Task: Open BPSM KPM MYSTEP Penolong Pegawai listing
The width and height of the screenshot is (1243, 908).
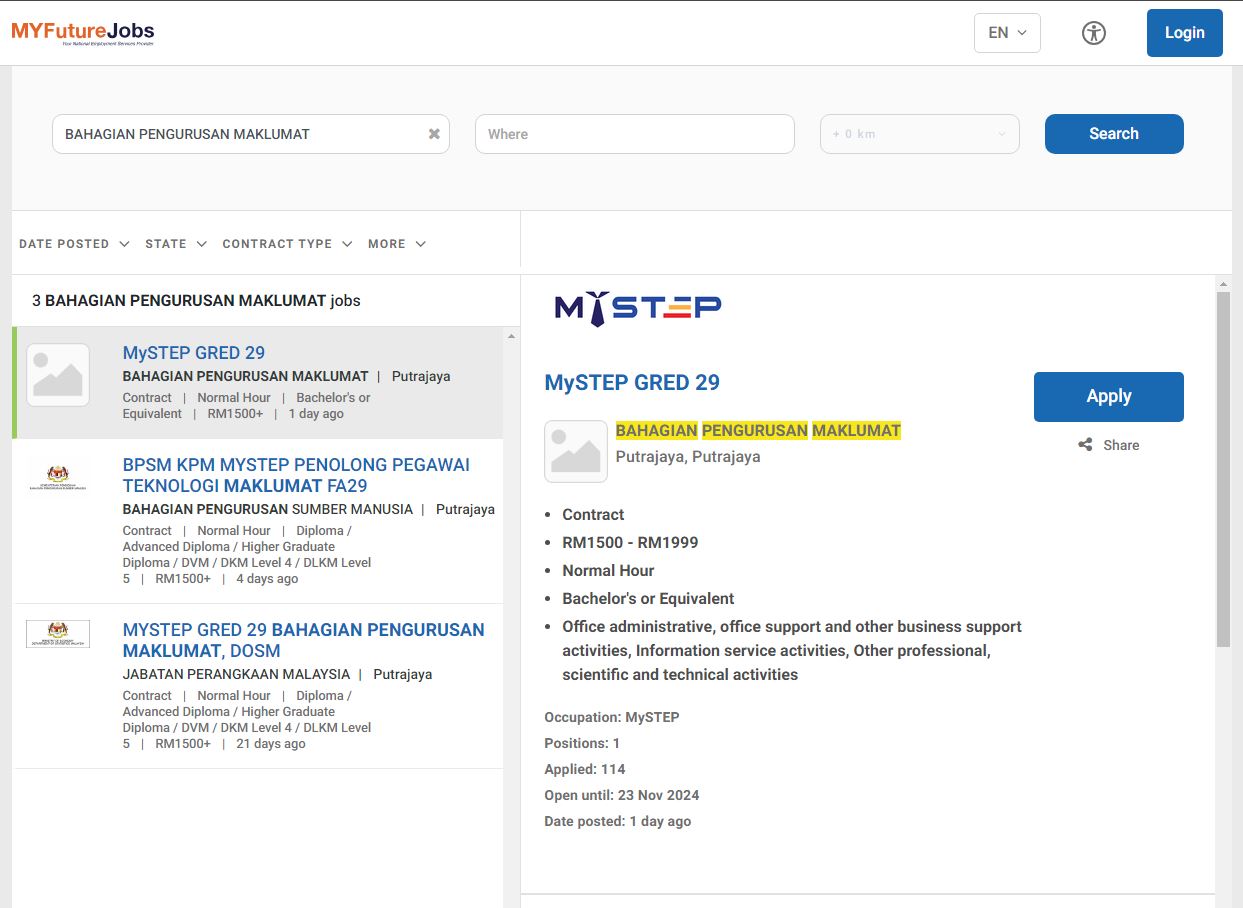Action: 296,475
